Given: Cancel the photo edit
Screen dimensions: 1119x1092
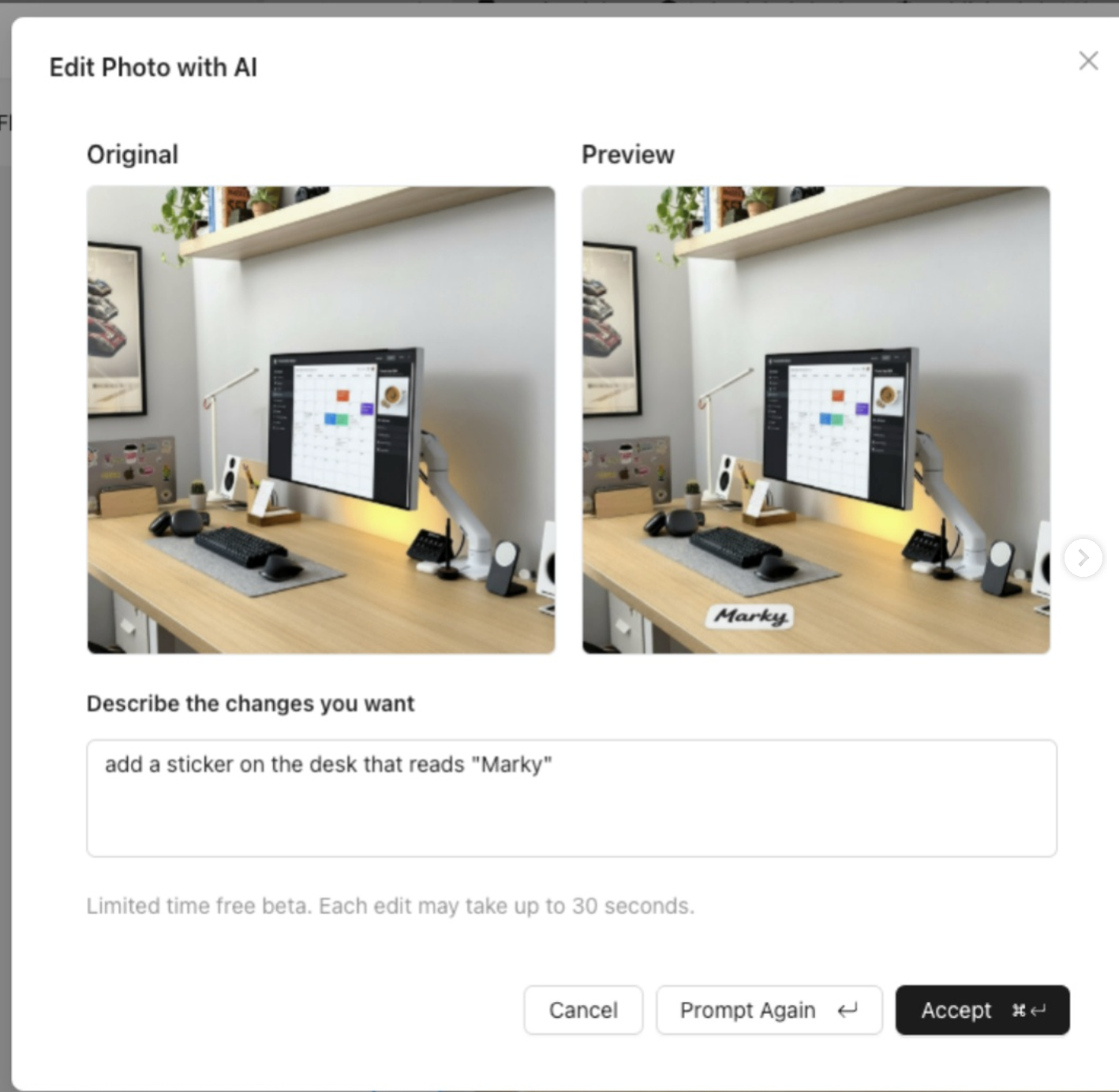Looking at the screenshot, I should click(x=583, y=1010).
